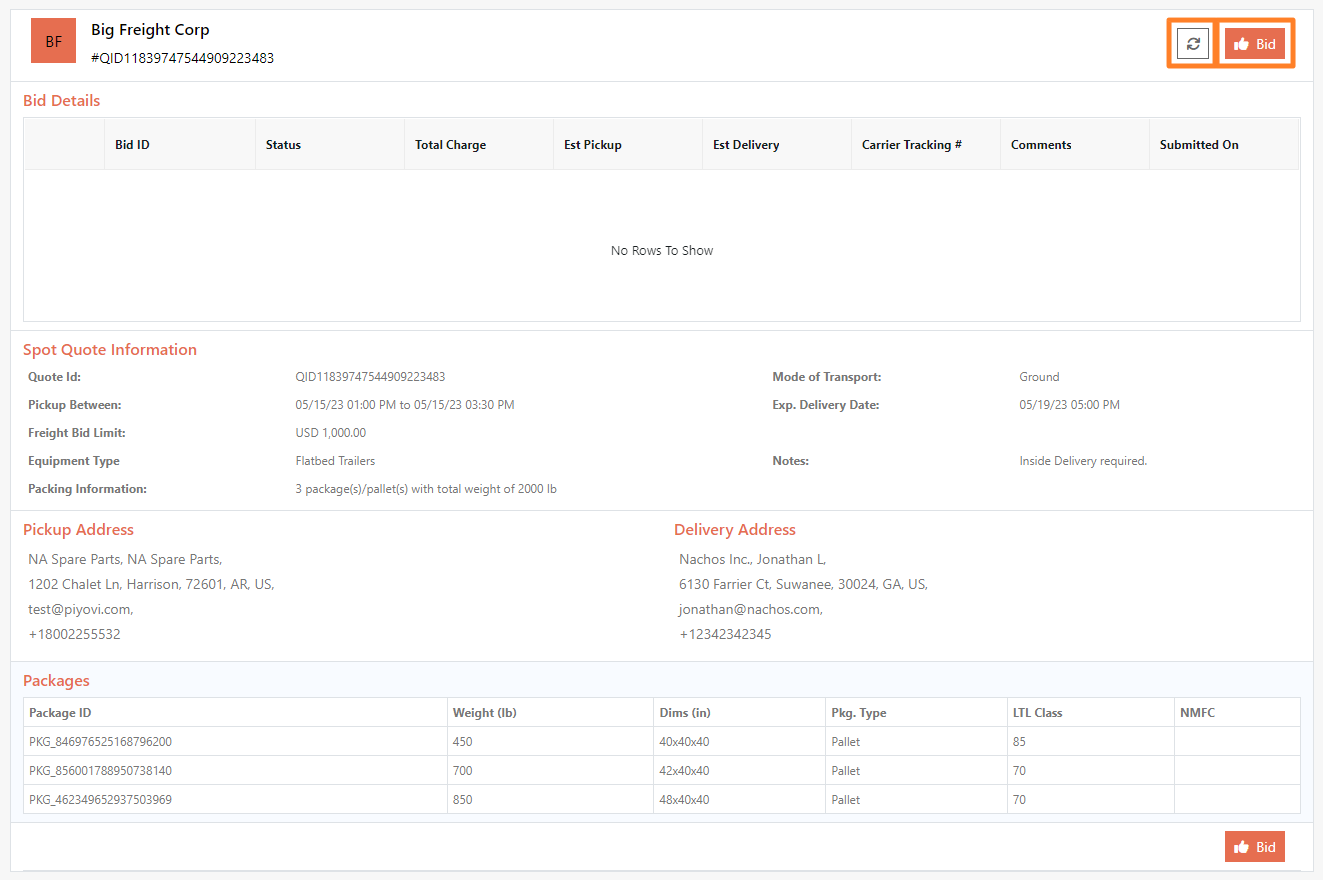
Task: Click the 6130 Farrier Ct delivery address line
Action: [803, 584]
